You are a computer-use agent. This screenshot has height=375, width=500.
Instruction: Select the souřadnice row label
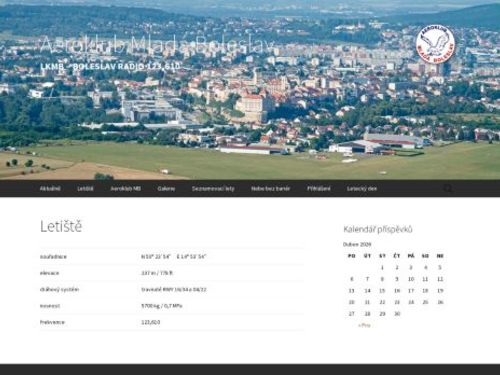[x=53, y=257]
